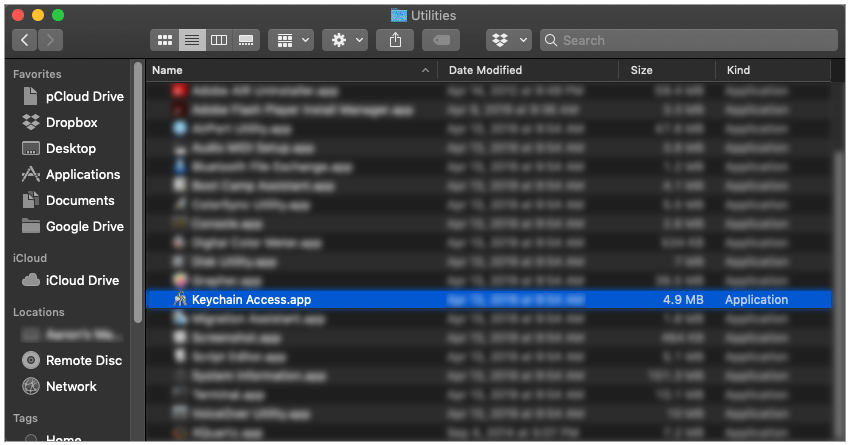Click the Utilities folder title icon
The height and width of the screenshot is (445, 850).
point(399,15)
